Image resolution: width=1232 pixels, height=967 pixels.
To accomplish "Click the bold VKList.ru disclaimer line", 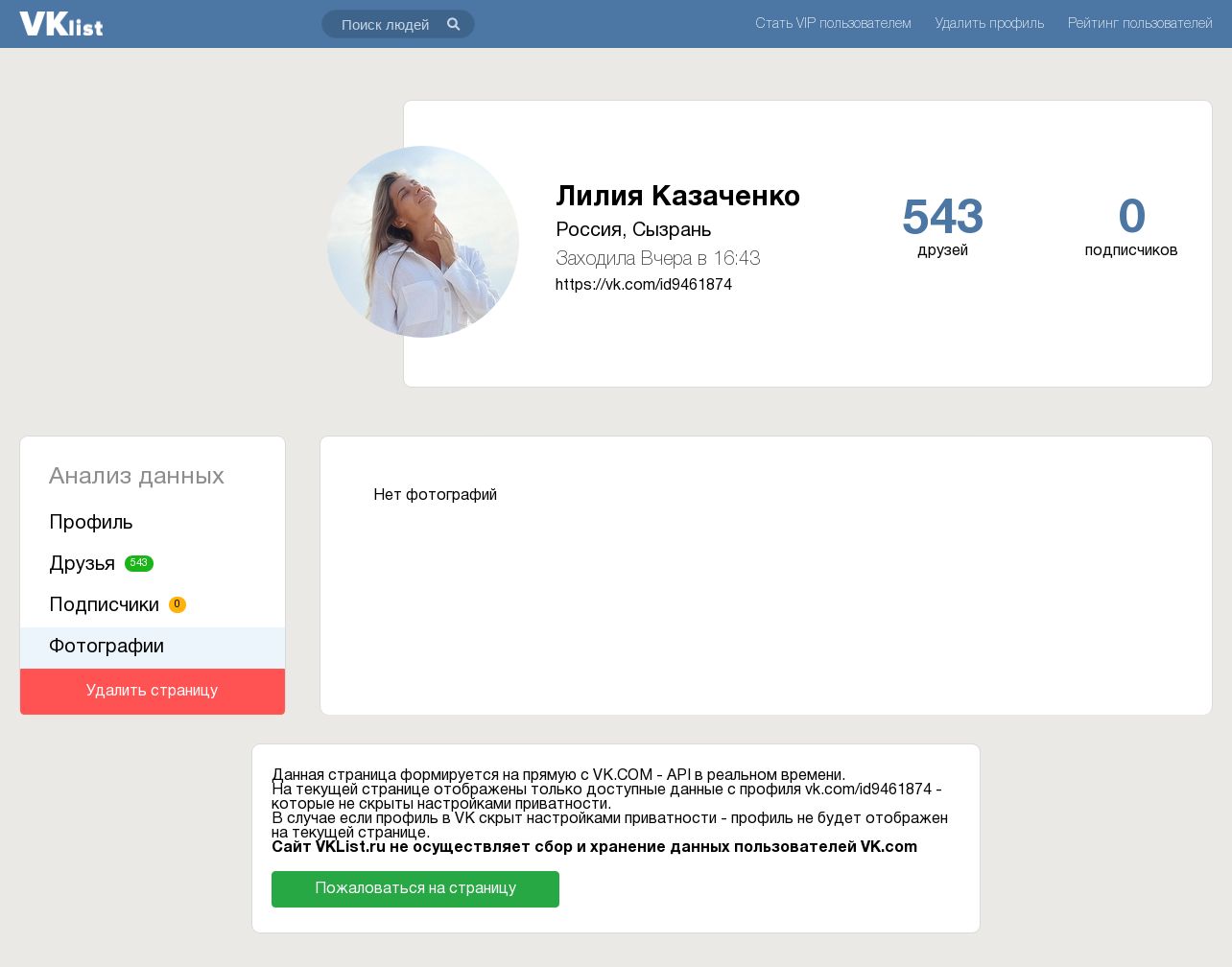I will [x=594, y=847].
